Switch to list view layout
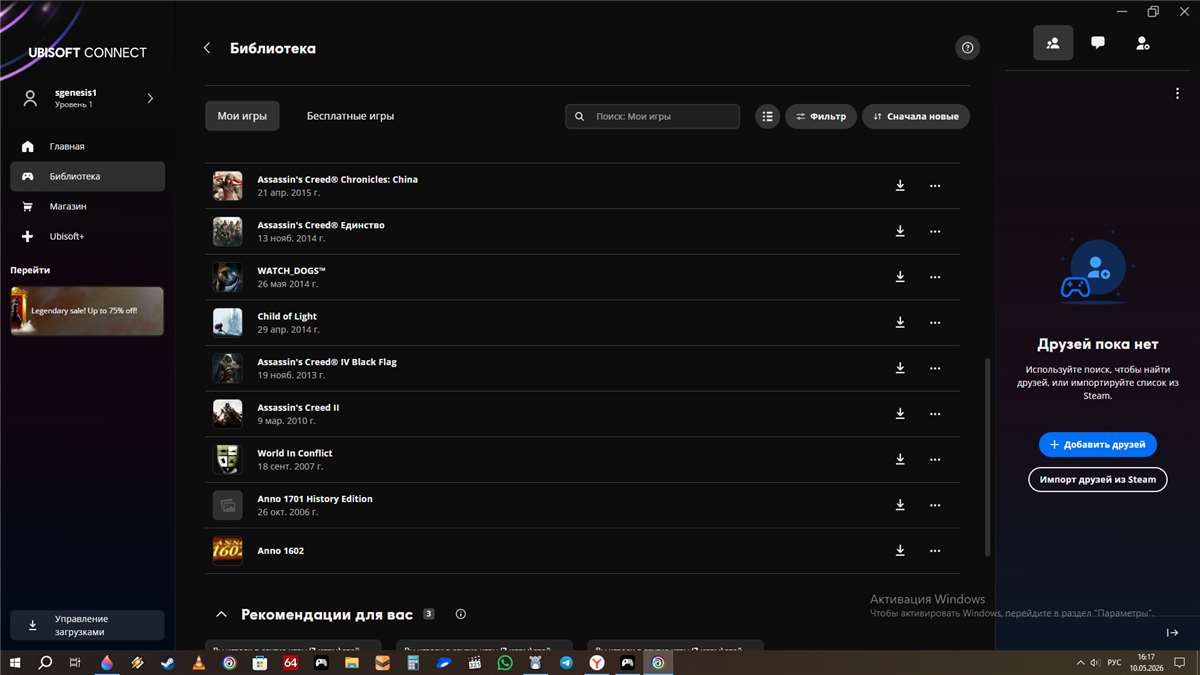This screenshot has height=675, width=1200. pyautogui.click(x=767, y=116)
